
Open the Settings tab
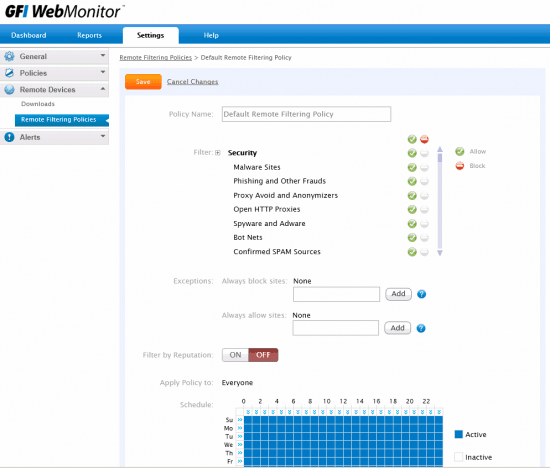click(x=150, y=35)
